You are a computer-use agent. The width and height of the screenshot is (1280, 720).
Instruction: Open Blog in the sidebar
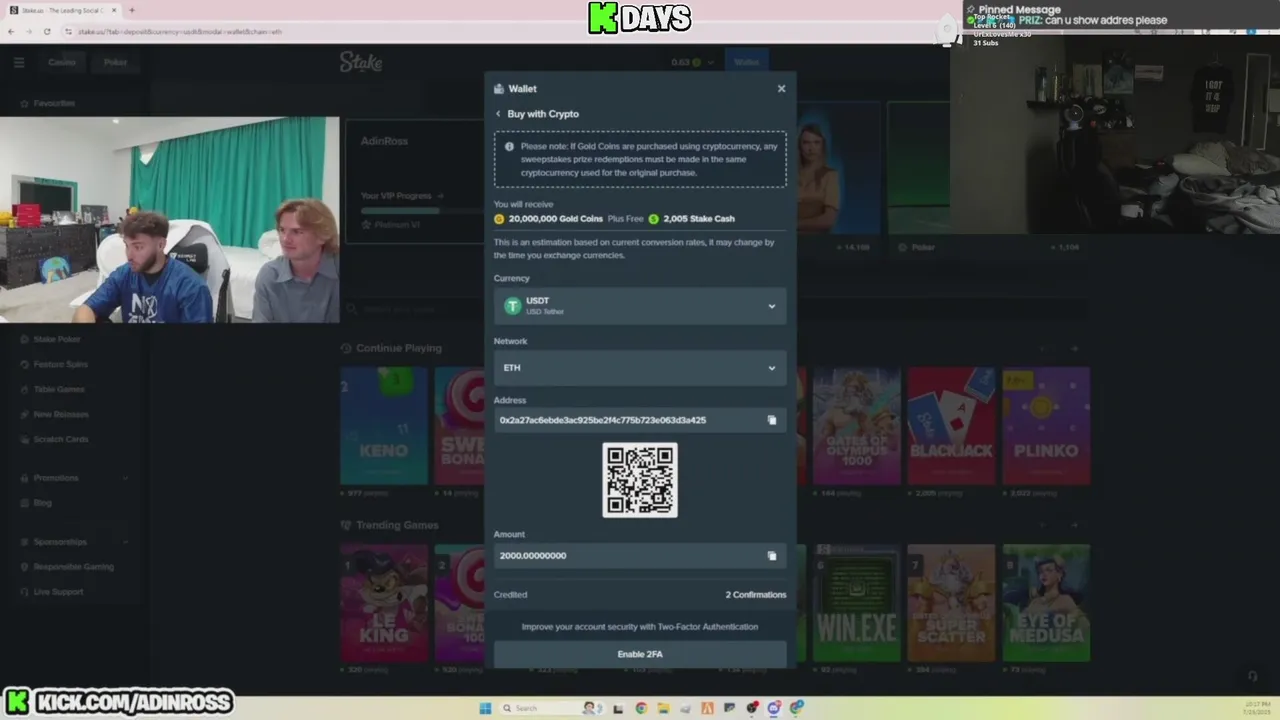pos(42,503)
